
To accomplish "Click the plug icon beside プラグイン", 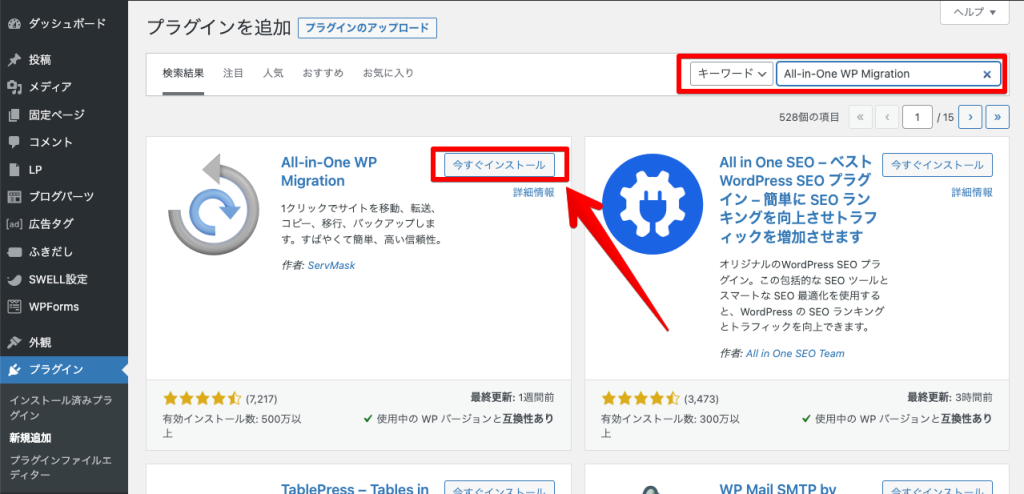I will [14, 370].
